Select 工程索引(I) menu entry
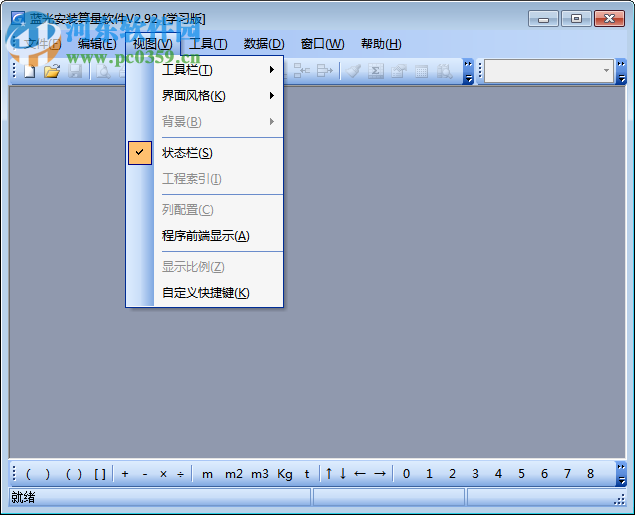 (205, 179)
